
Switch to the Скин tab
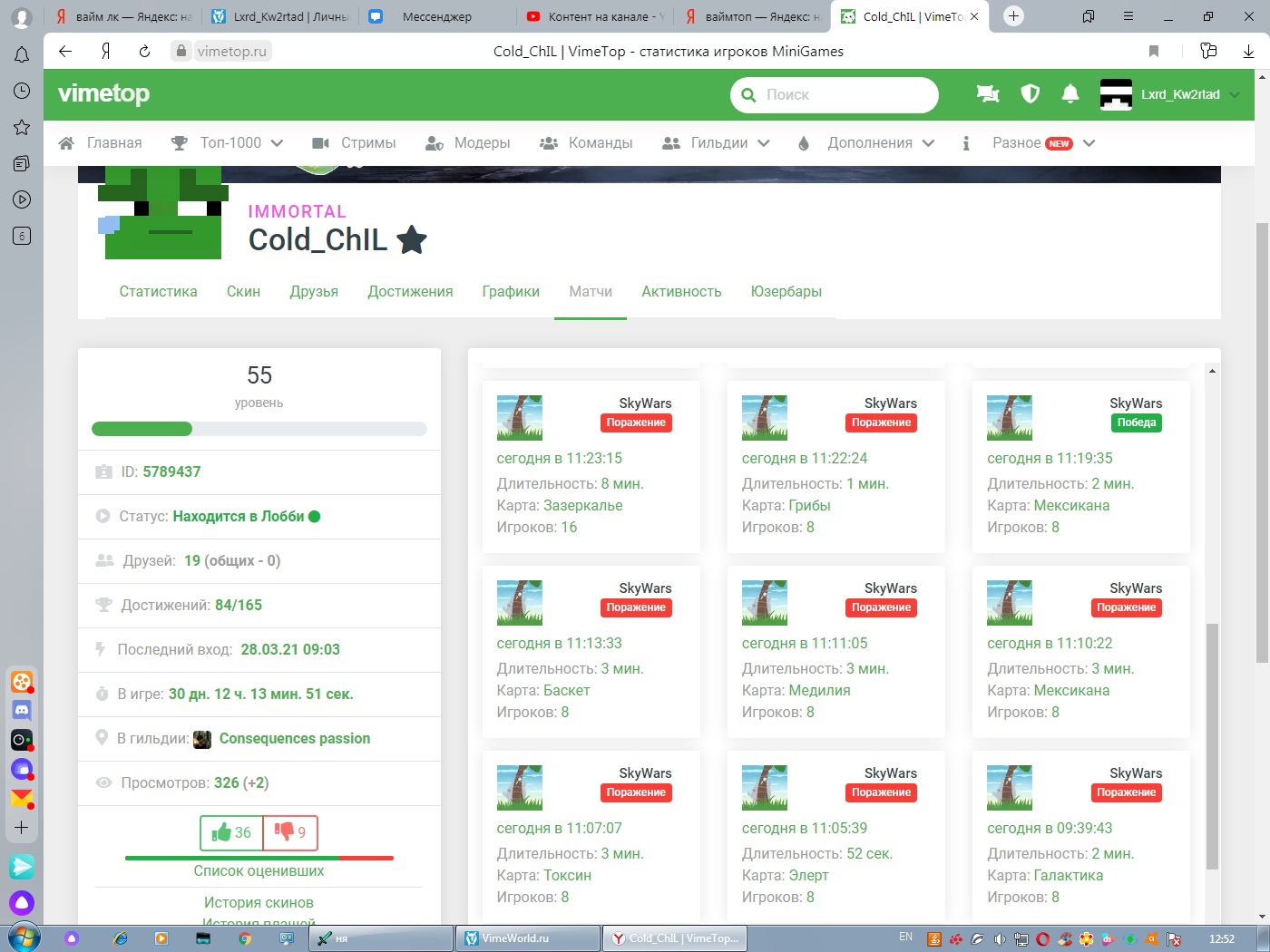click(x=243, y=291)
